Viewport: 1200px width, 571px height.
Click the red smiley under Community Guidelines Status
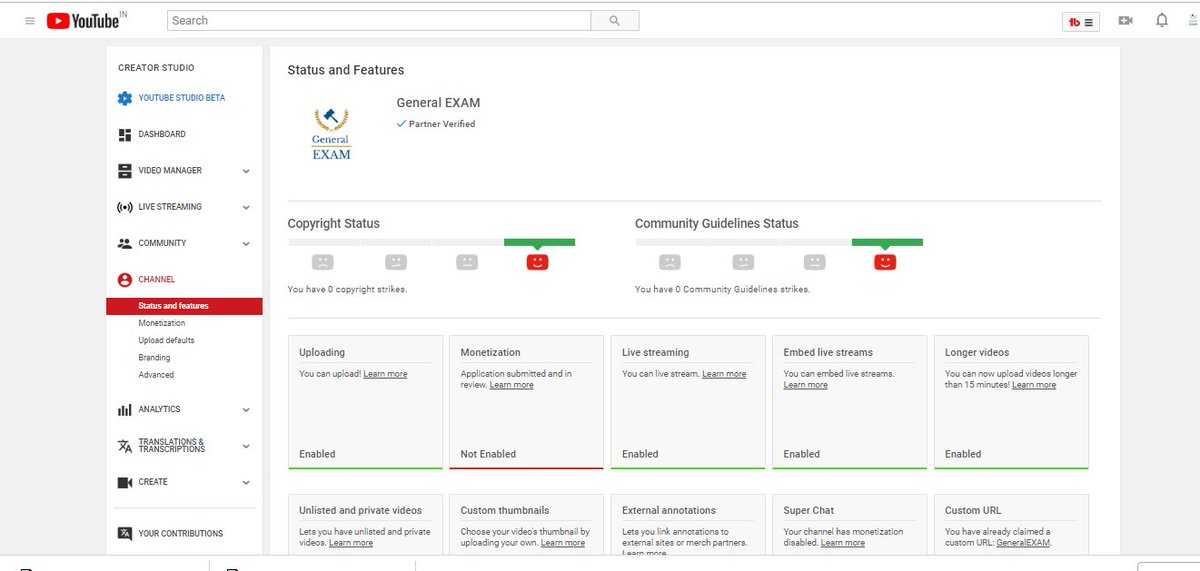[885, 262]
